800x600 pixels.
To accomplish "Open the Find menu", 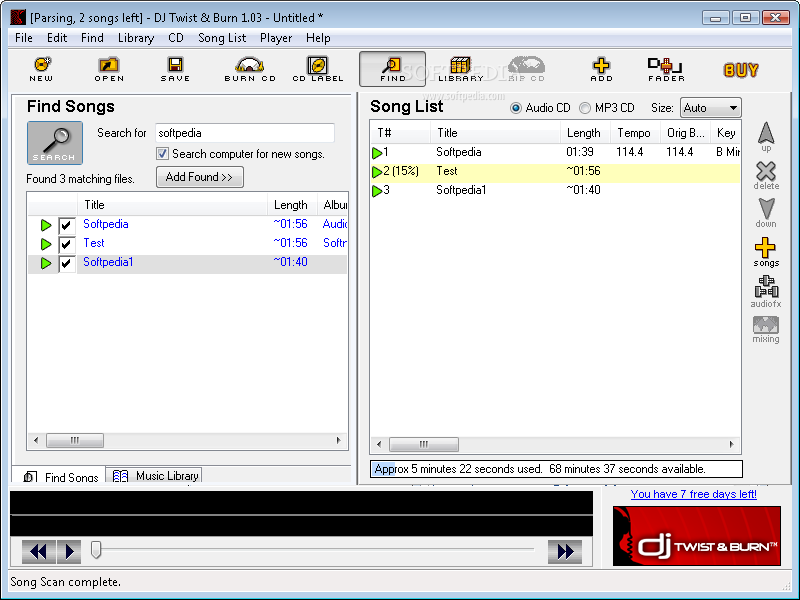I will pyautogui.click(x=92, y=38).
